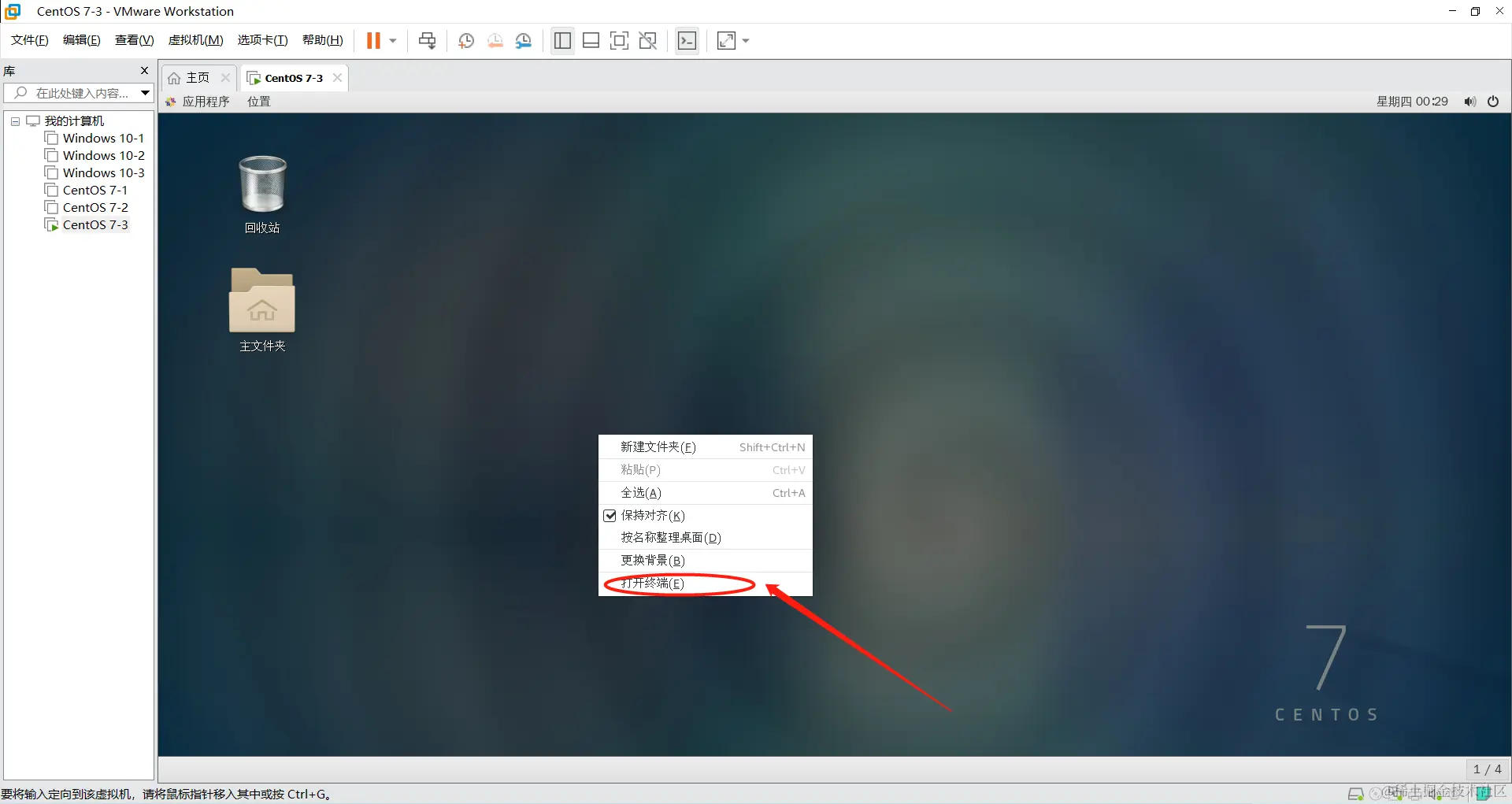Select CentOS 7-1 in the library
This screenshot has height=804, width=1512.
(x=94, y=191)
